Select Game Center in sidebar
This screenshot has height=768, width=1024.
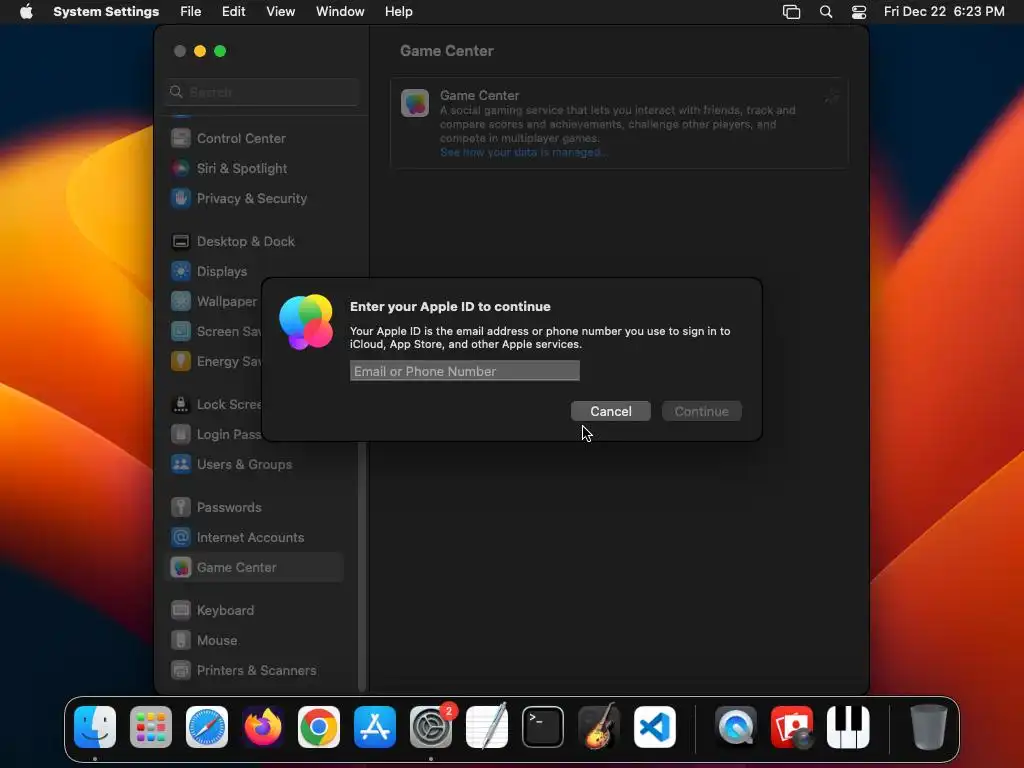(x=255, y=568)
